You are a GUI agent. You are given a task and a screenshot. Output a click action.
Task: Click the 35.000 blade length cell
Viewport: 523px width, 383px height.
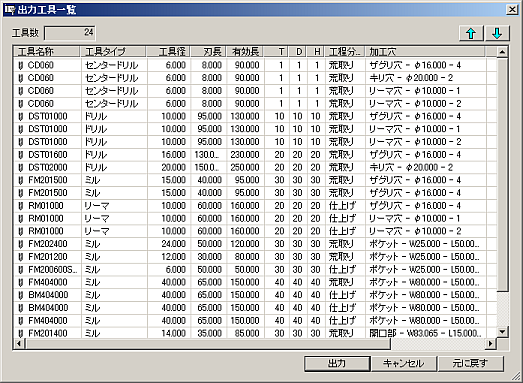click(209, 333)
